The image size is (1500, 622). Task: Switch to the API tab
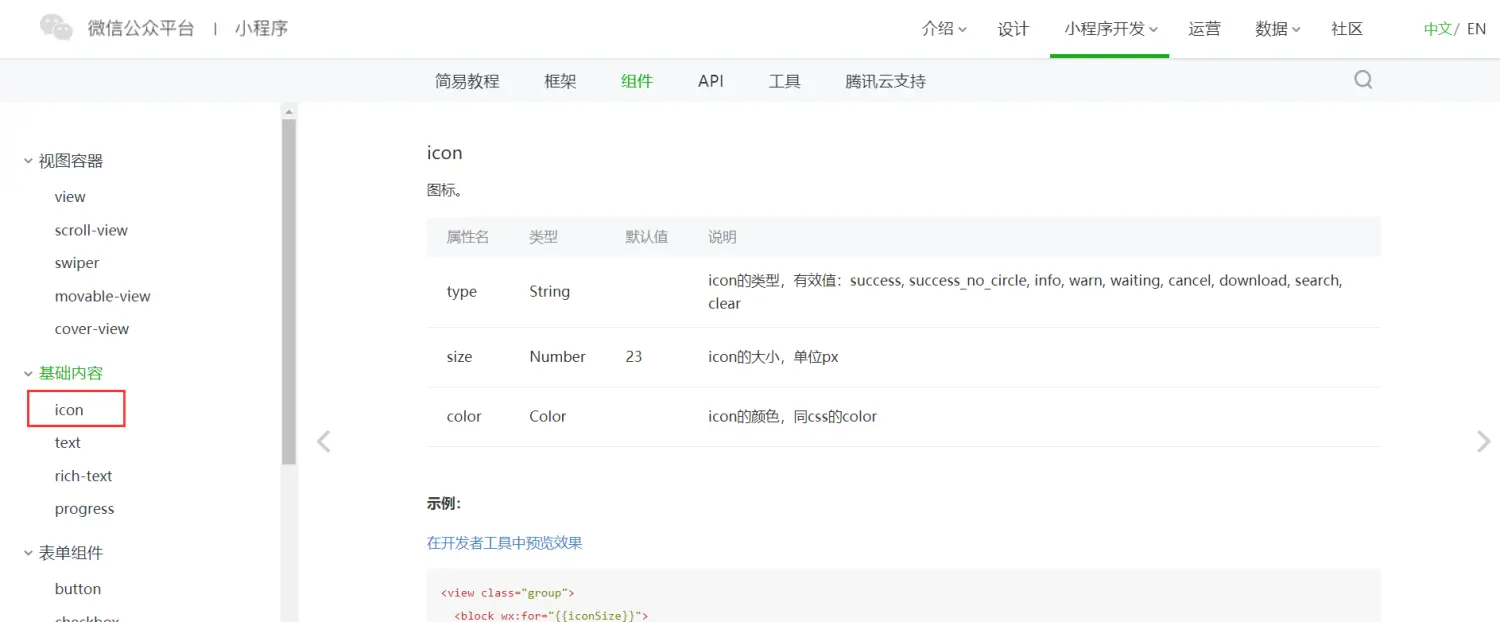pyautogui.click(x=710, y=81)
